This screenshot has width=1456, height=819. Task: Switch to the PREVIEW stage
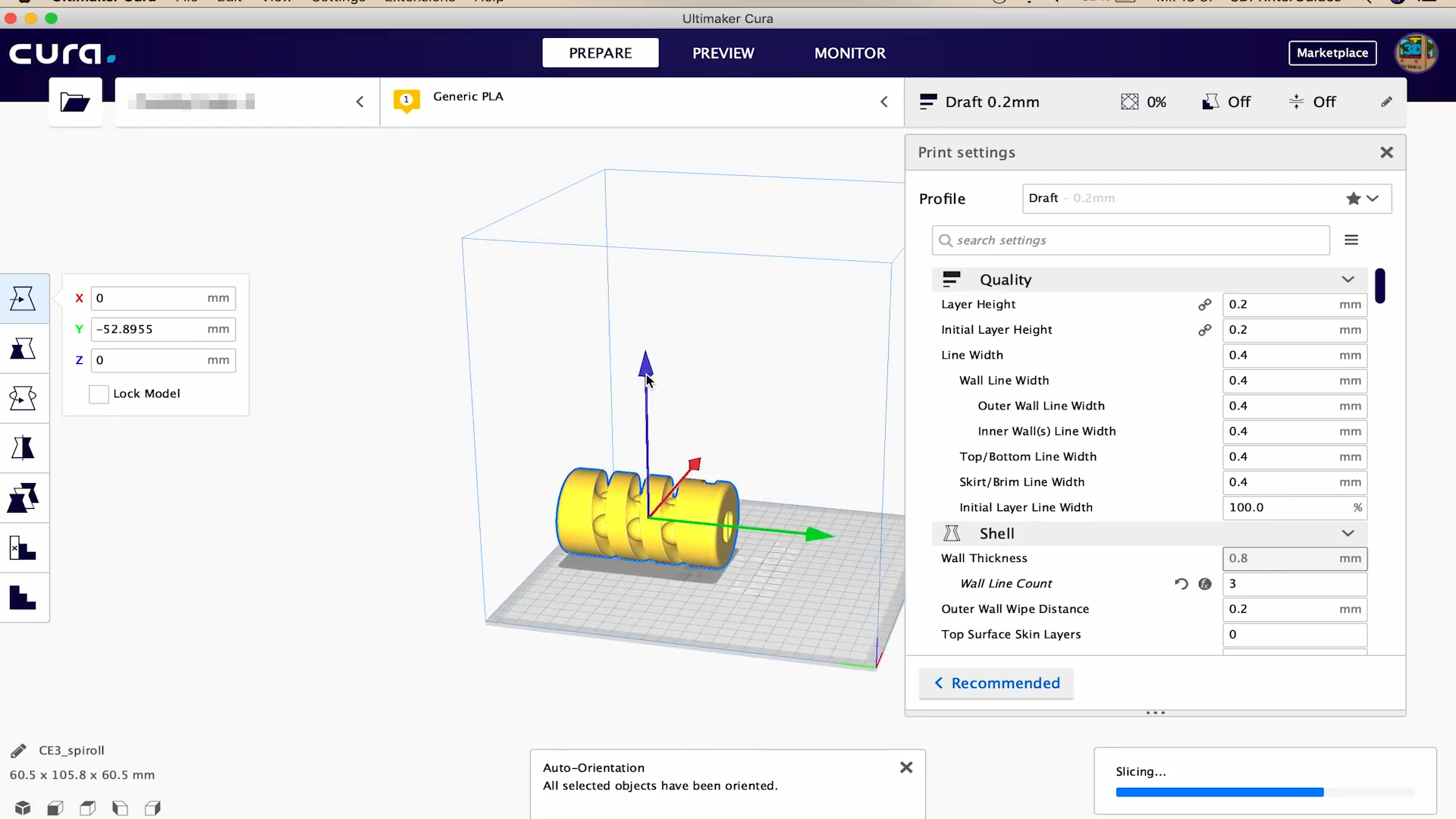click(x=723, y=53)
